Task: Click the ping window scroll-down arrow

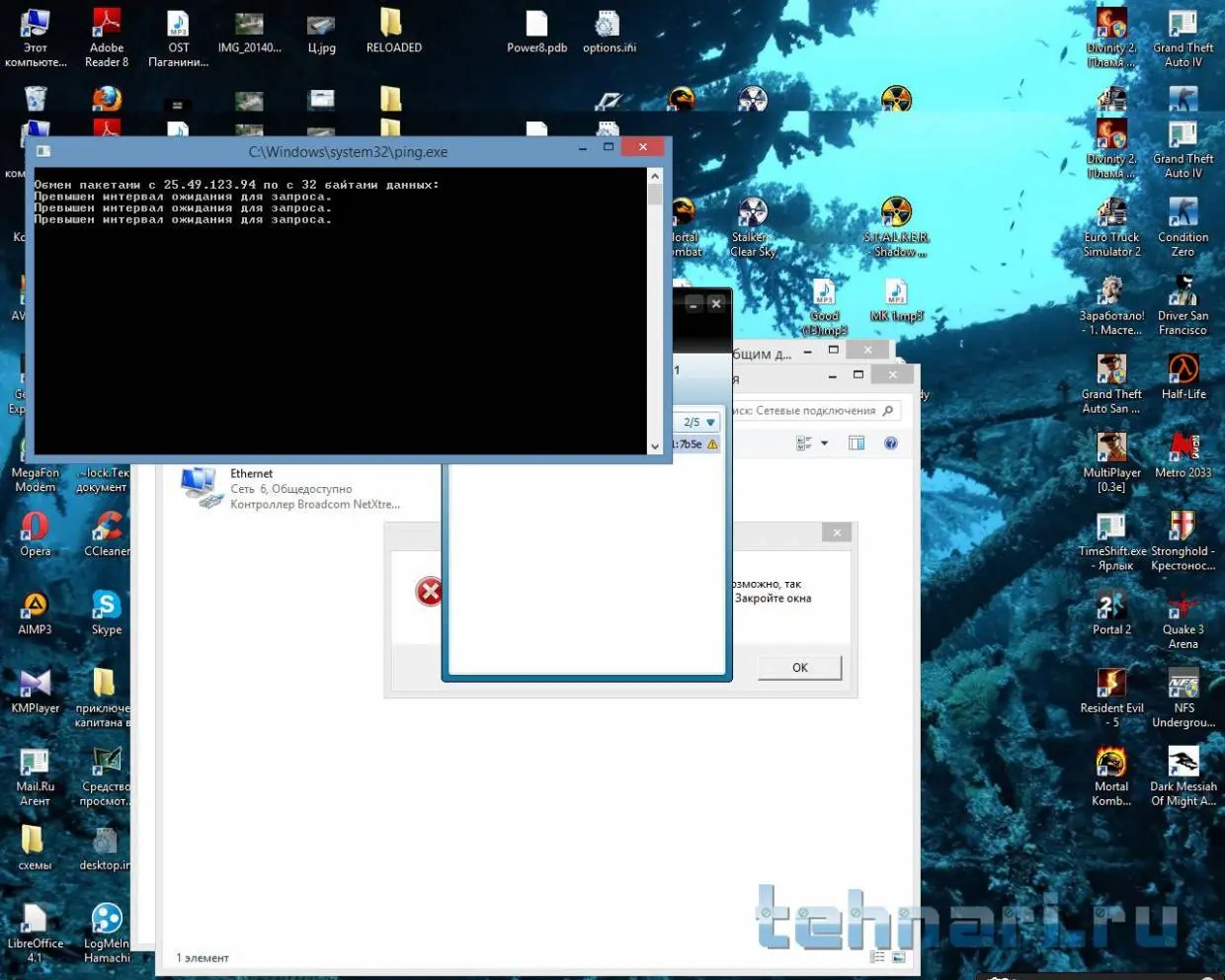Action: (654, 447)
